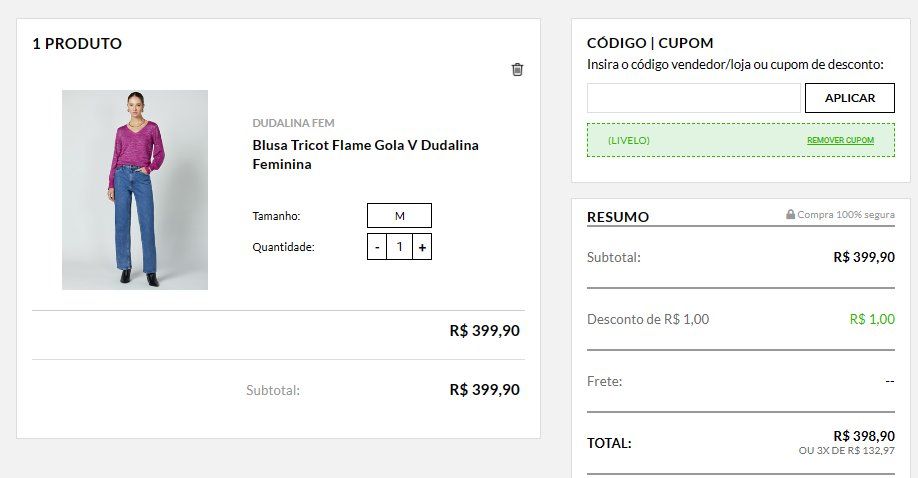The width and height of the screenshot is (918, 478).
Task: Click the Compra 100% segura text
Action: pos(845,214)
